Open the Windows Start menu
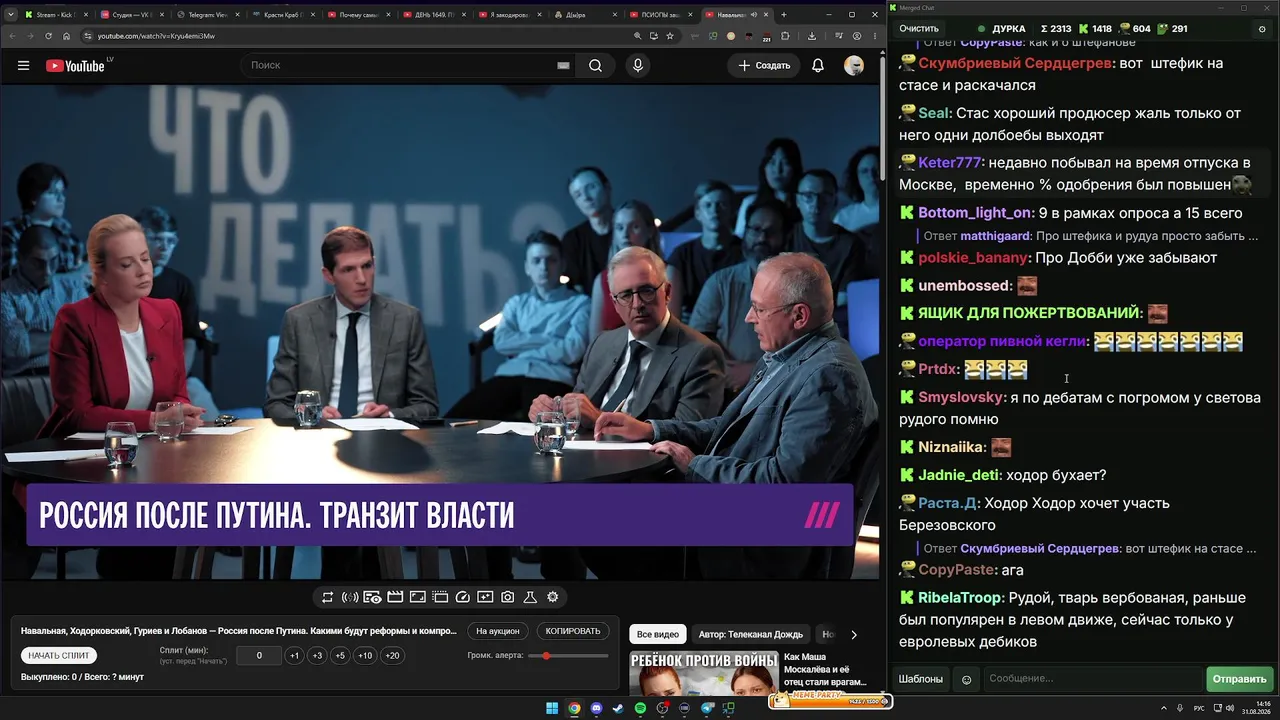This screenshot has height=720, width=1280. coord(551,708)
